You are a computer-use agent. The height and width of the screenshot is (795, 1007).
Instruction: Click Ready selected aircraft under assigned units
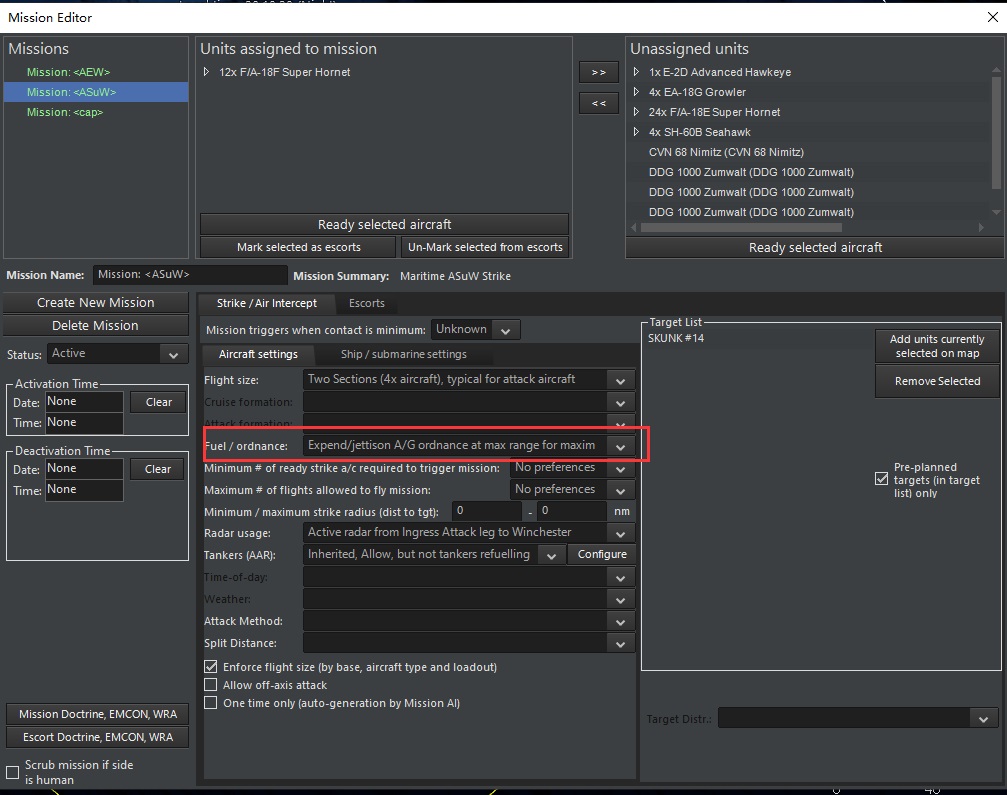(x=384, y=224)
